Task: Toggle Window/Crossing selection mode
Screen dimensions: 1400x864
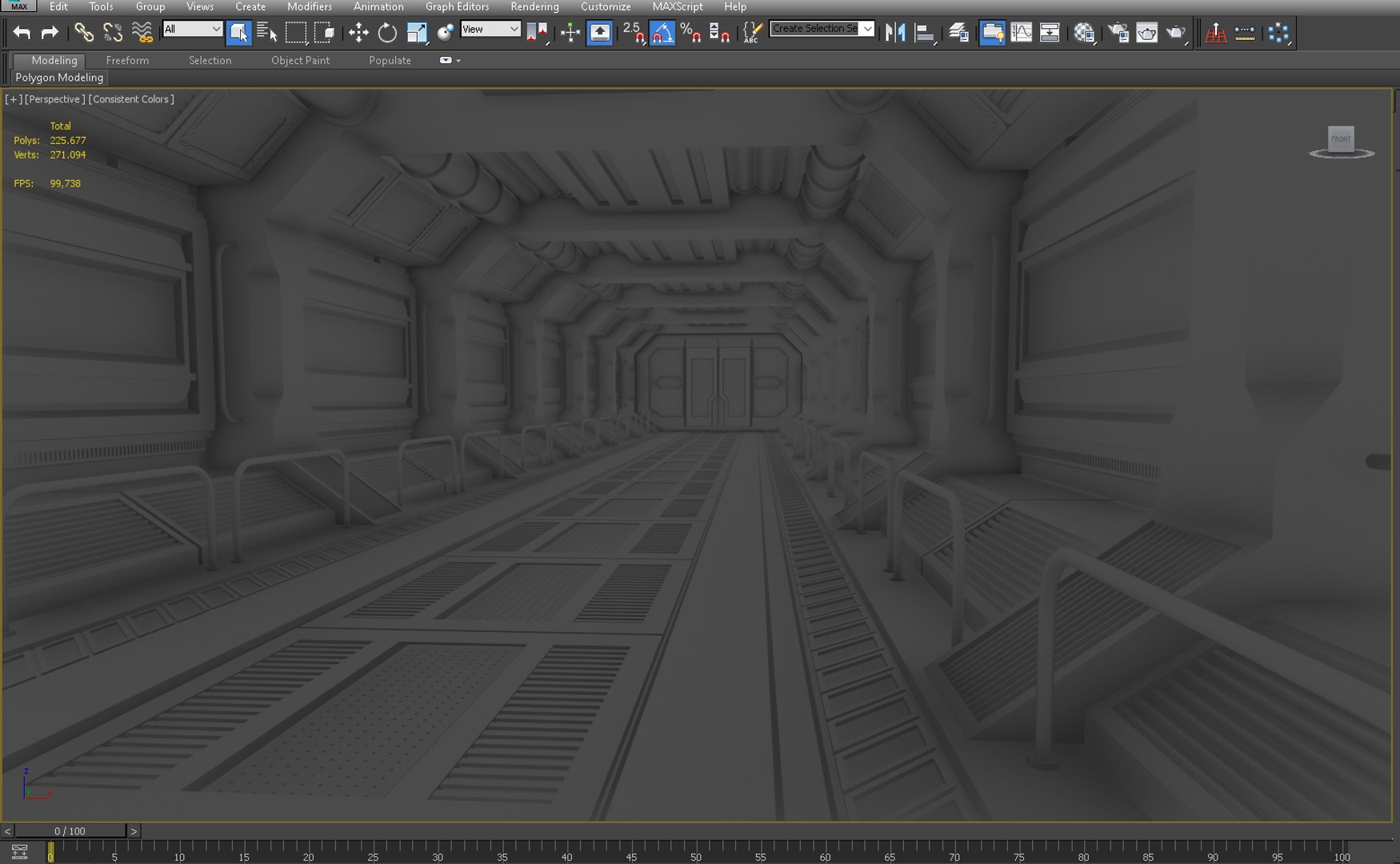Action: click(324, 33)
